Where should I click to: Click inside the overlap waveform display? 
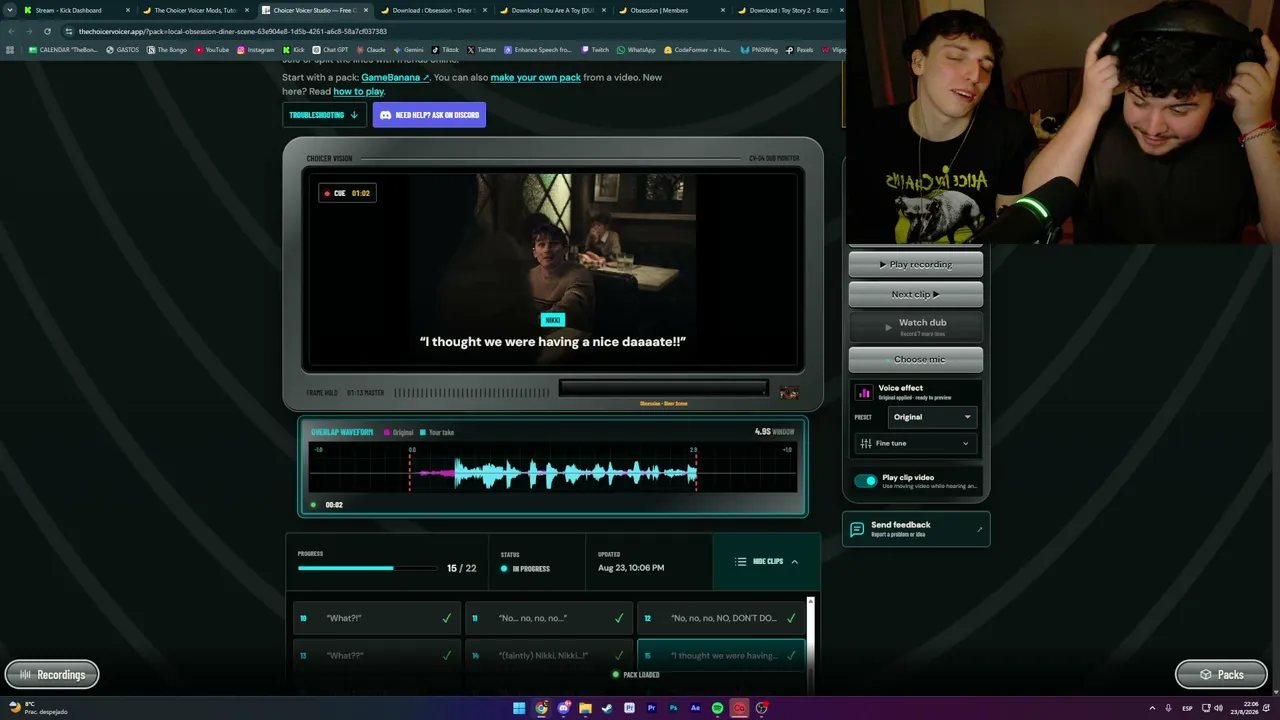tap(553, 470)
